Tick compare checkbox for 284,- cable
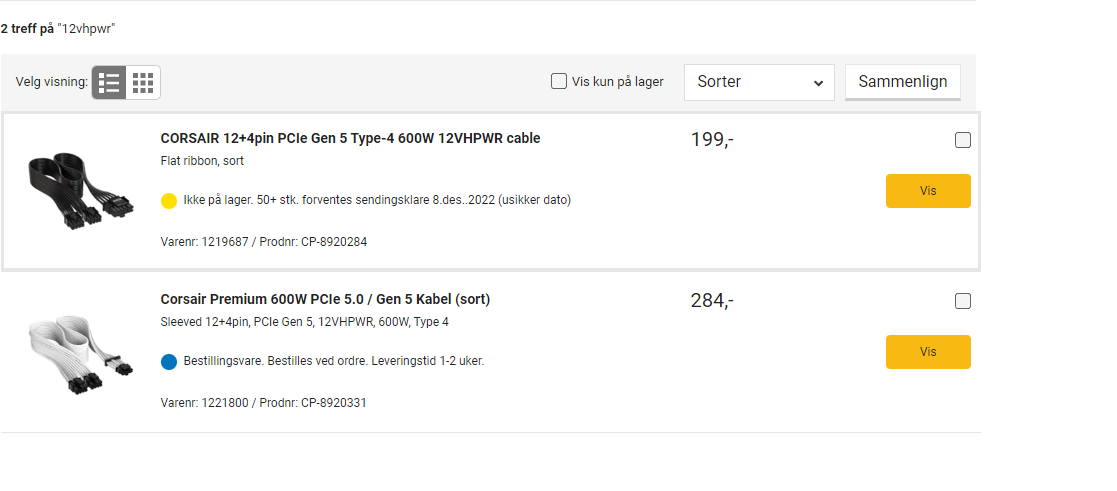This screenshot has height=491, width=1117. 962,301
